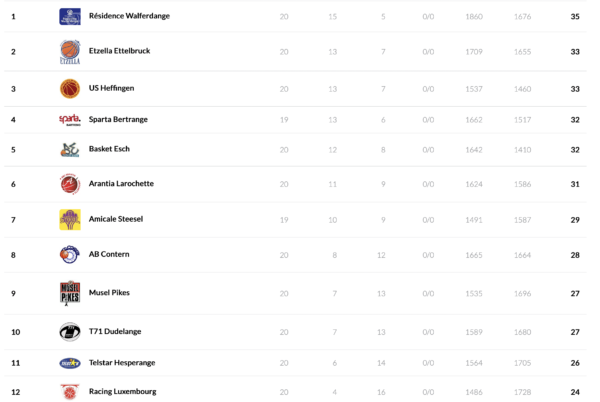Click the T71 Dudelange team logo
Screen dimensions: 600x402
(70, 332)
